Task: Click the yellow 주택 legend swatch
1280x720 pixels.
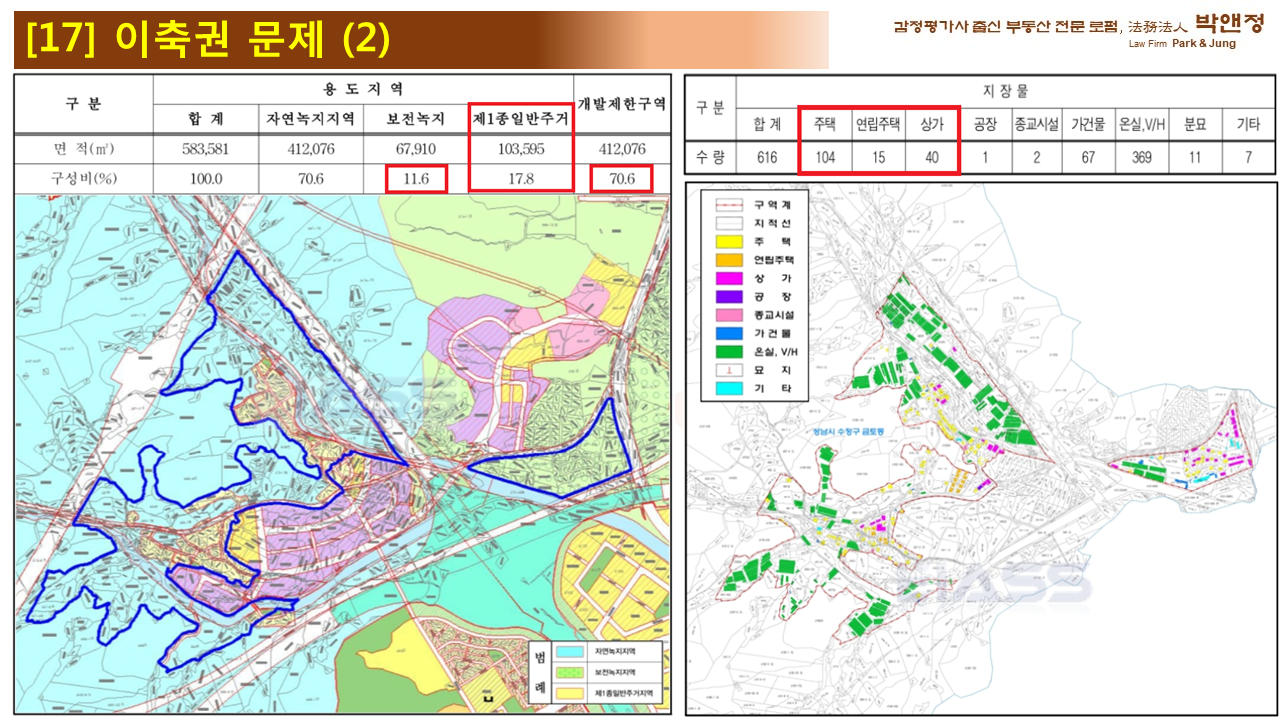Action: [727, 241]
